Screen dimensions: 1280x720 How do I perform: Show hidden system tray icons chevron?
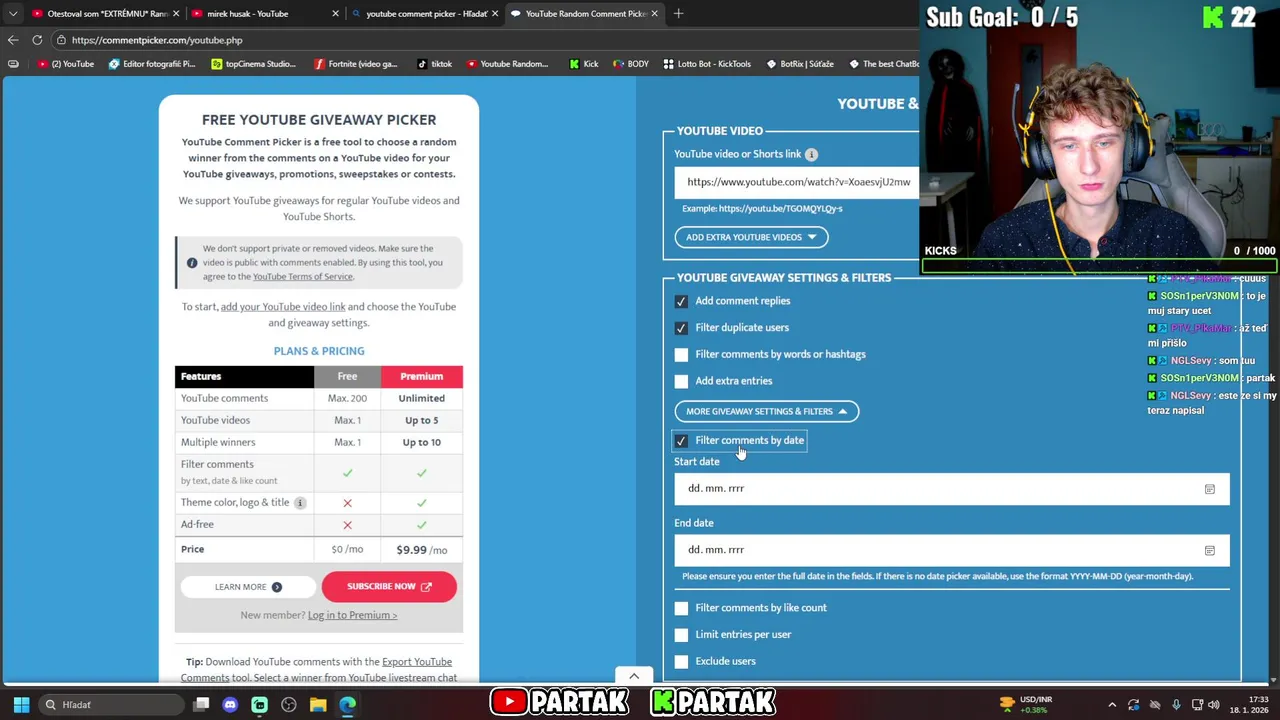pyautogui.click(x=1112, y=705)
